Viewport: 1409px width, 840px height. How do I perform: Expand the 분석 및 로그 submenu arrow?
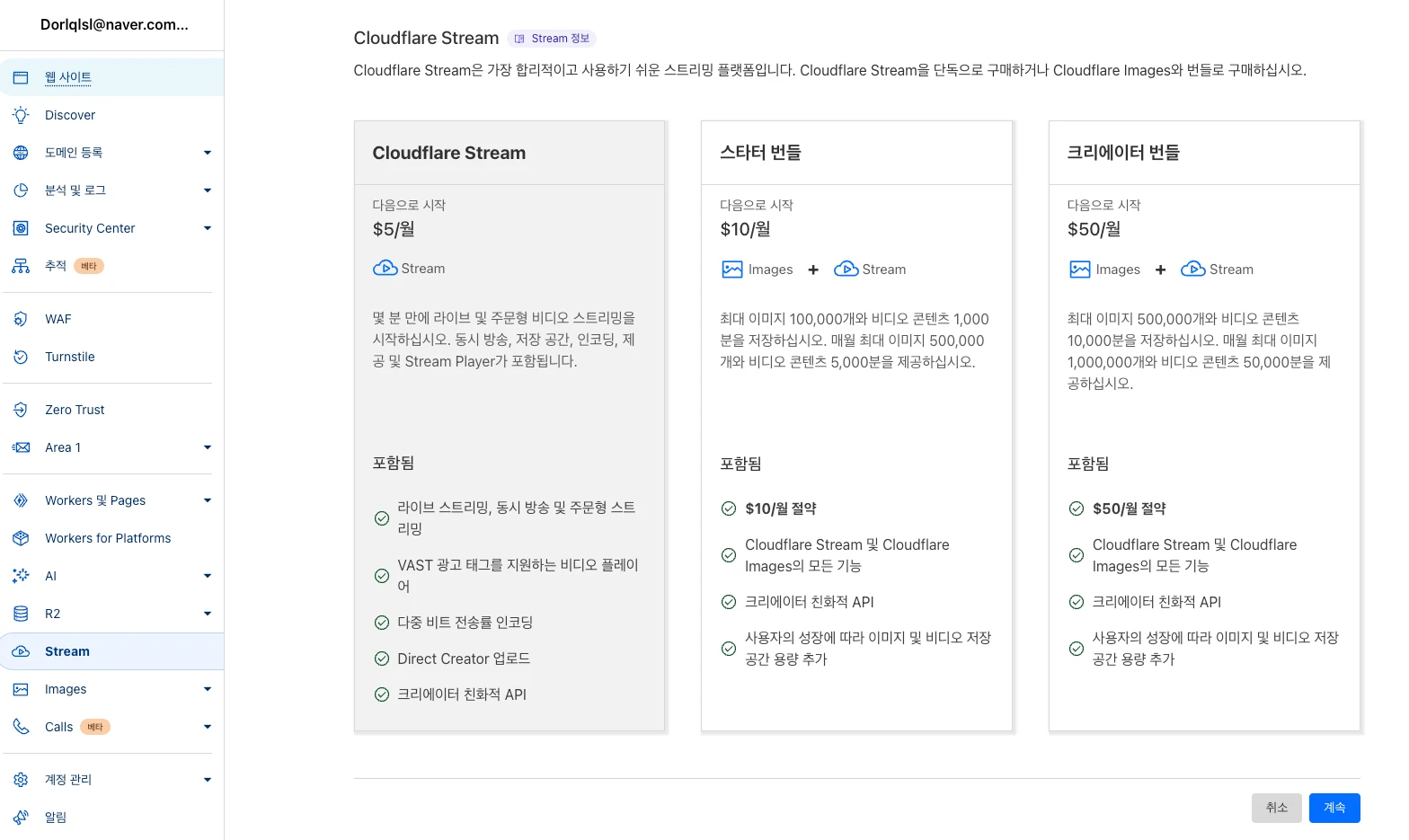(208, 190)
